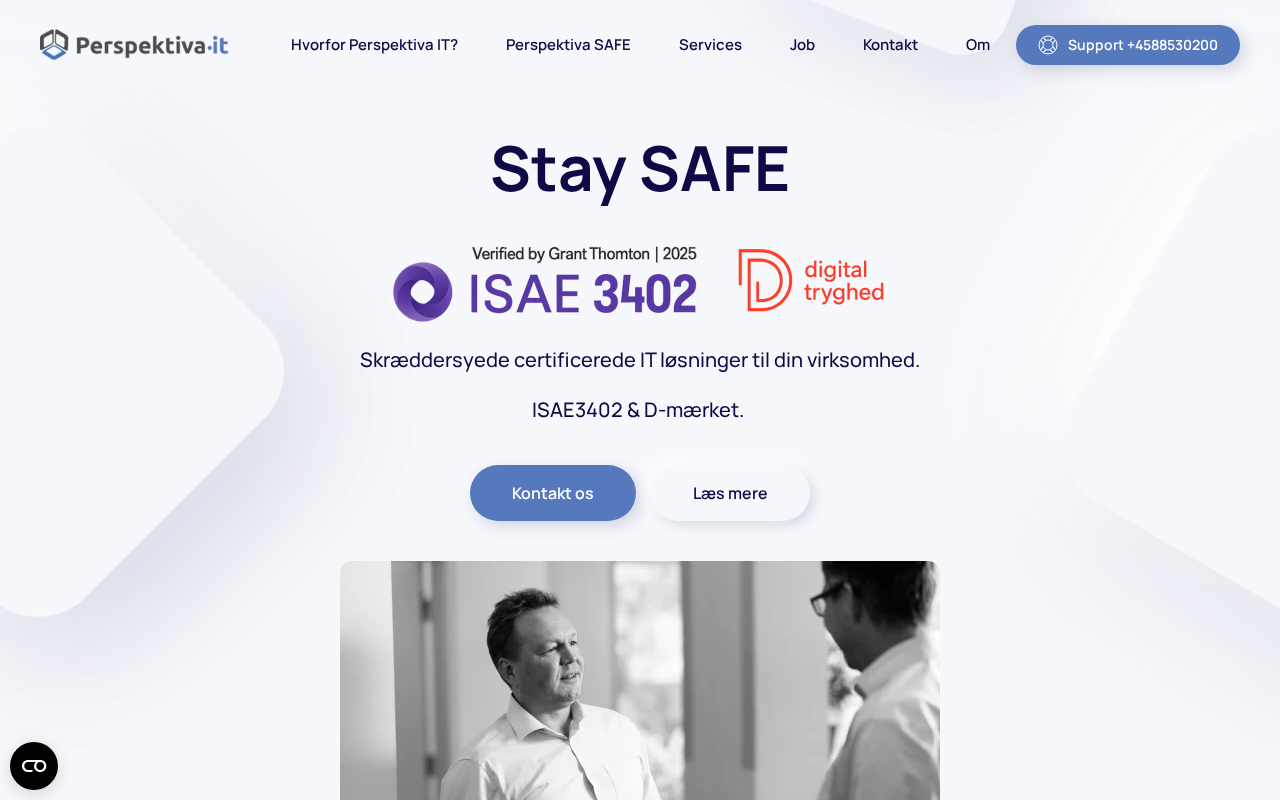Click the Kontakt os button
Image resolution: width=1280 pixels, height=800 pixels.
pos(553,493)
